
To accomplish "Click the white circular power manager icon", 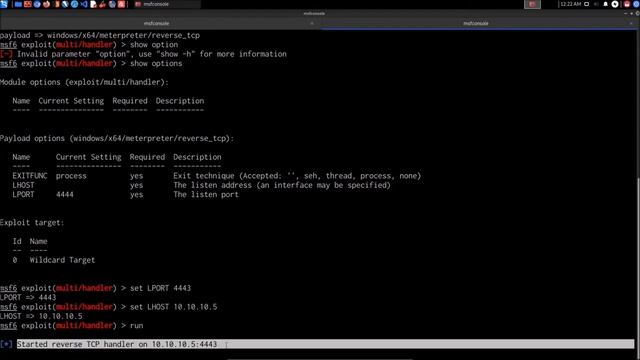I will coord(615,4).
